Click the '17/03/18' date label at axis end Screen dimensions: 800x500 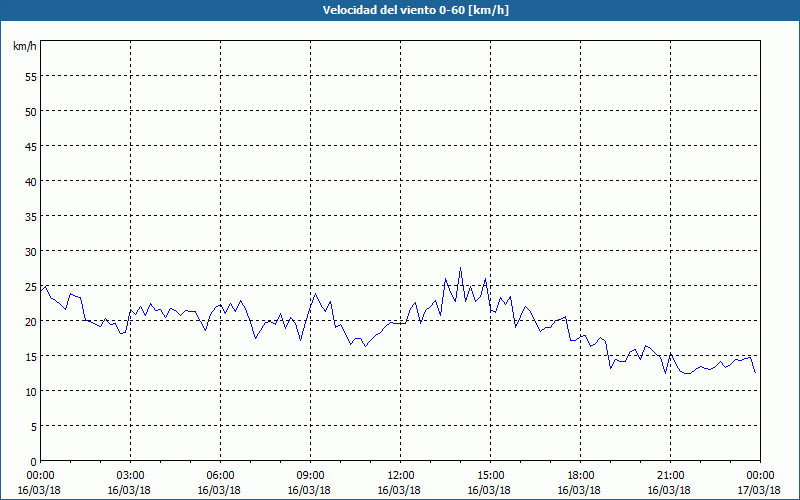tap(759, 490)
